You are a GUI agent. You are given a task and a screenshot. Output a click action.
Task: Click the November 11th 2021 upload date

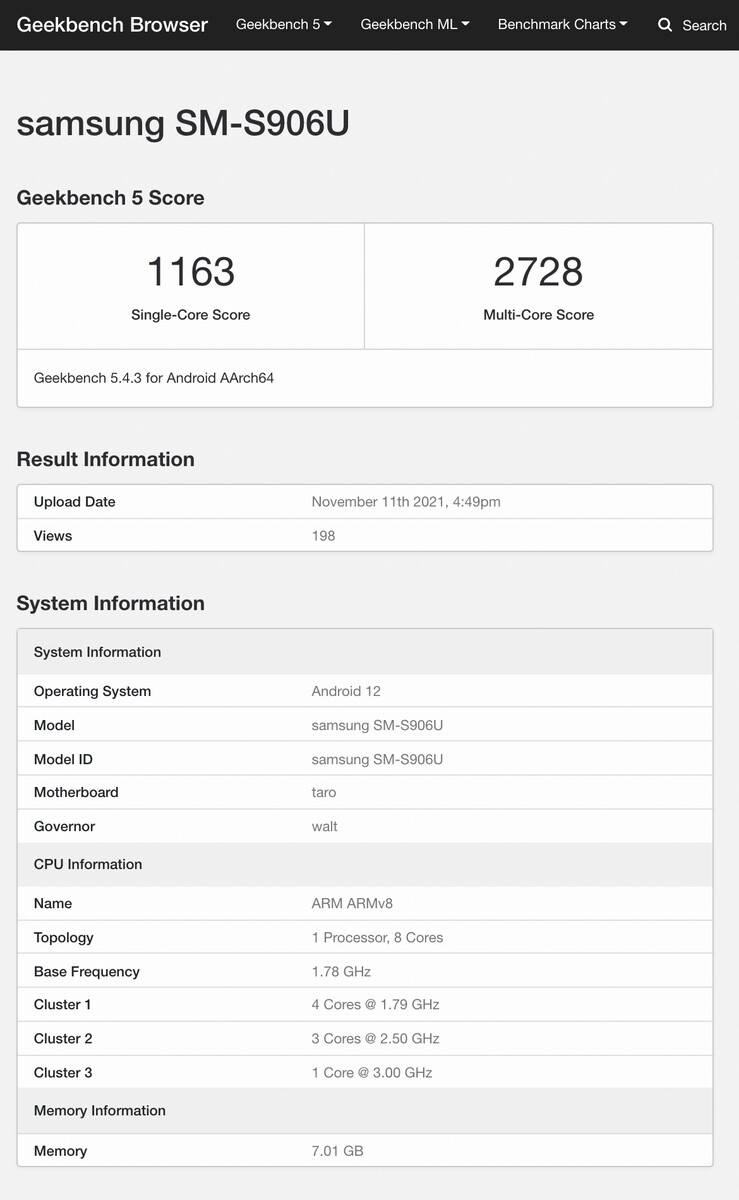pyautogui.click(x=406, y=502)
